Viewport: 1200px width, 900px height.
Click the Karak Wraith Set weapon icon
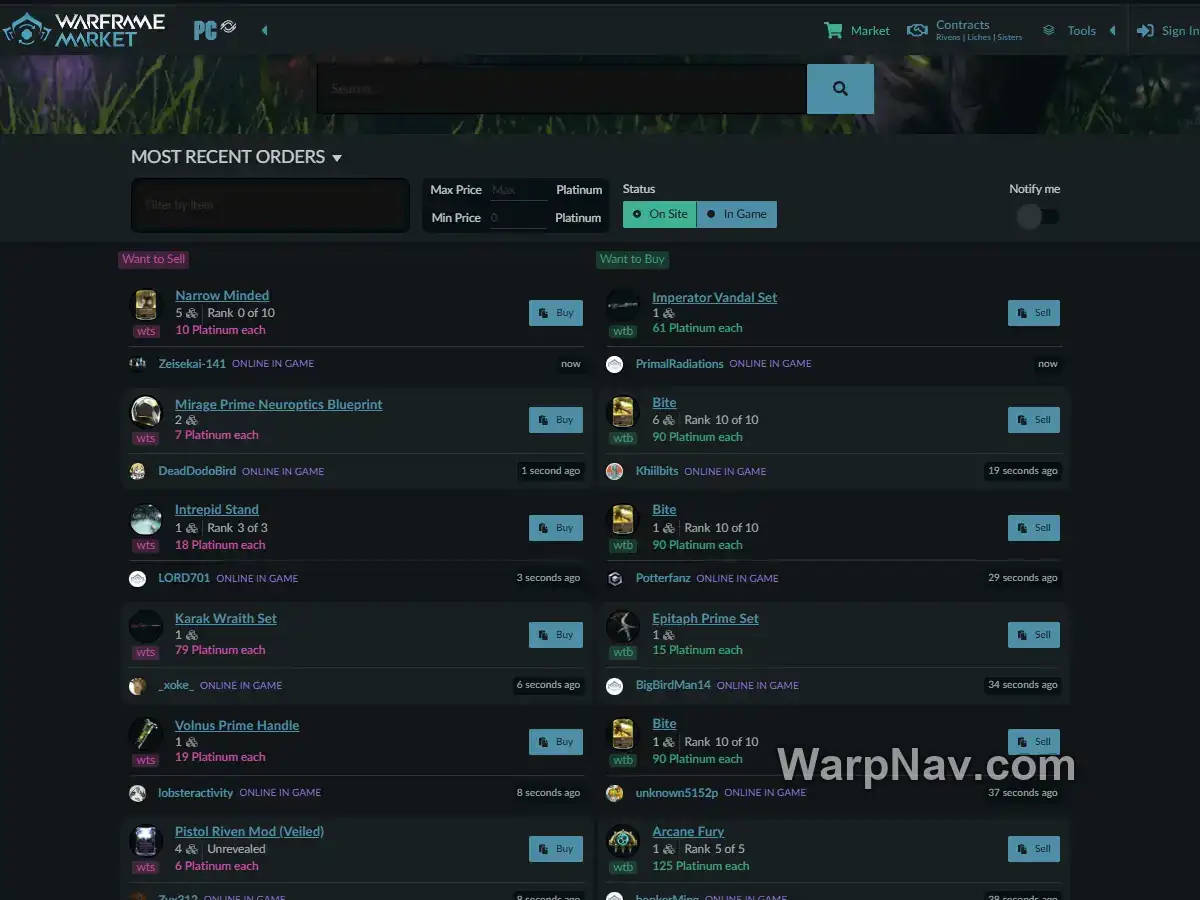point(146,627)
